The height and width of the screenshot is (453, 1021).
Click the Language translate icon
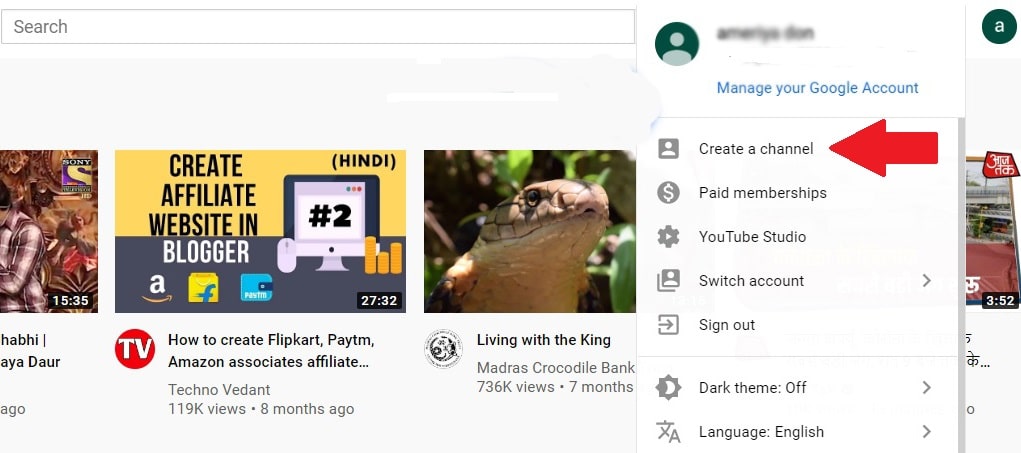point(668,432)
